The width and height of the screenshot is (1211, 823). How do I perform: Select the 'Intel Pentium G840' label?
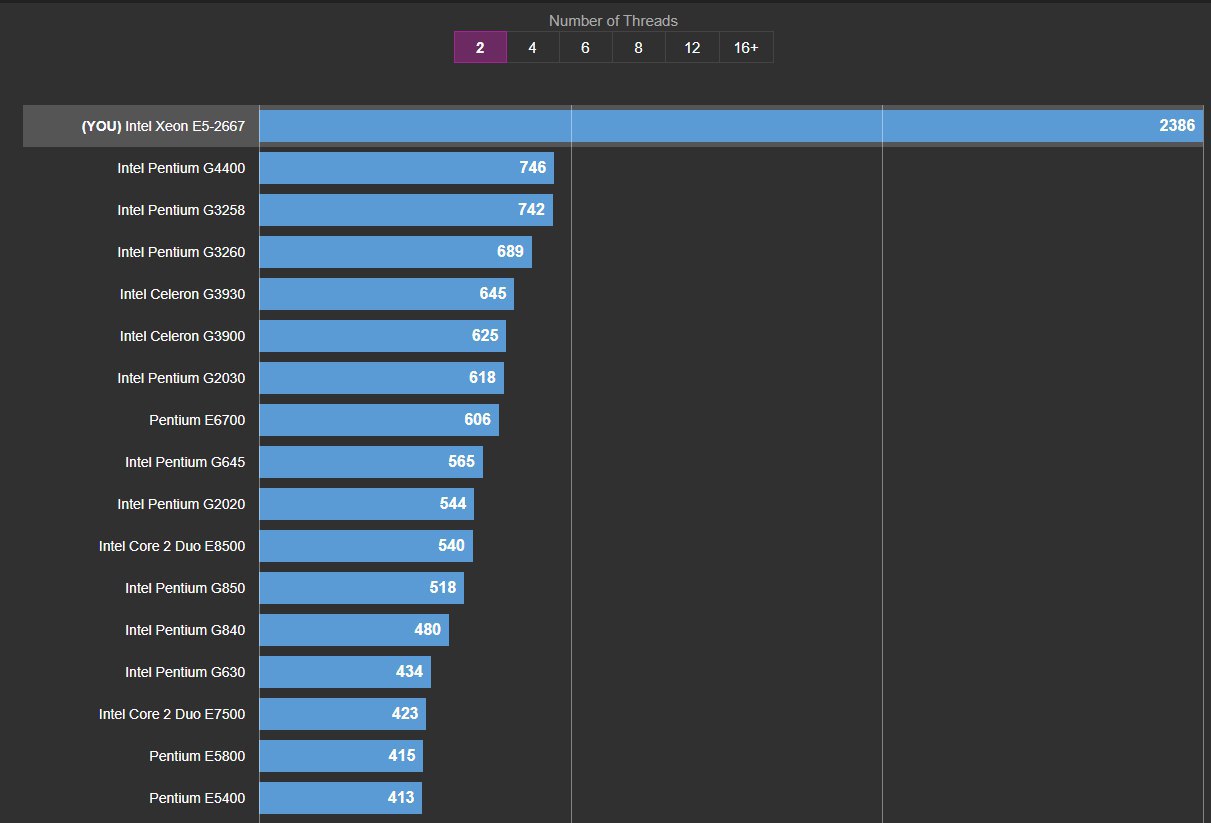[x=185, y=630]
